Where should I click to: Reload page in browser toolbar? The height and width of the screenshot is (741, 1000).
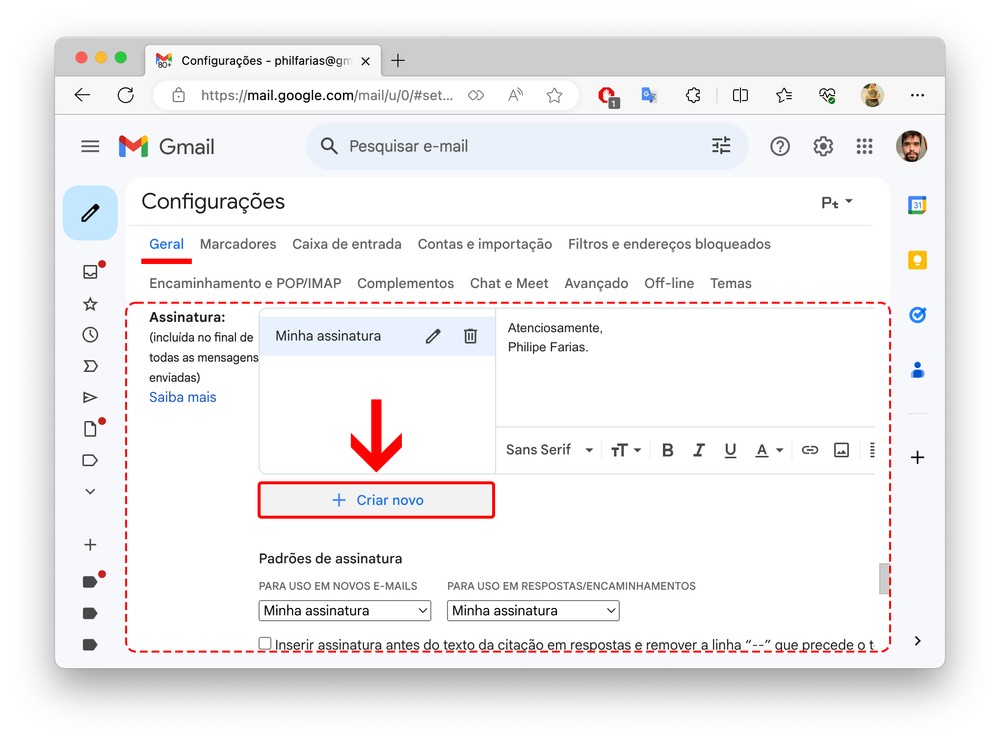point(126,95)
